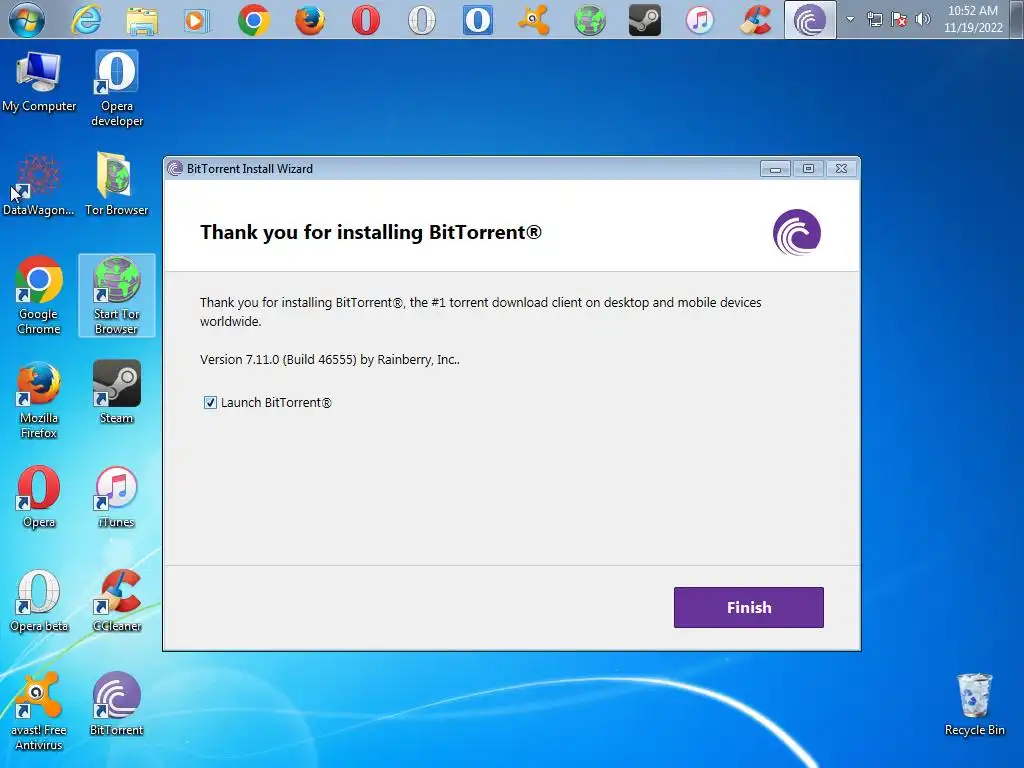This screenshot has height=768, width=1024.
Task: Close the BitTorrent Install Wizard window
Action: (x=841, y=169)
